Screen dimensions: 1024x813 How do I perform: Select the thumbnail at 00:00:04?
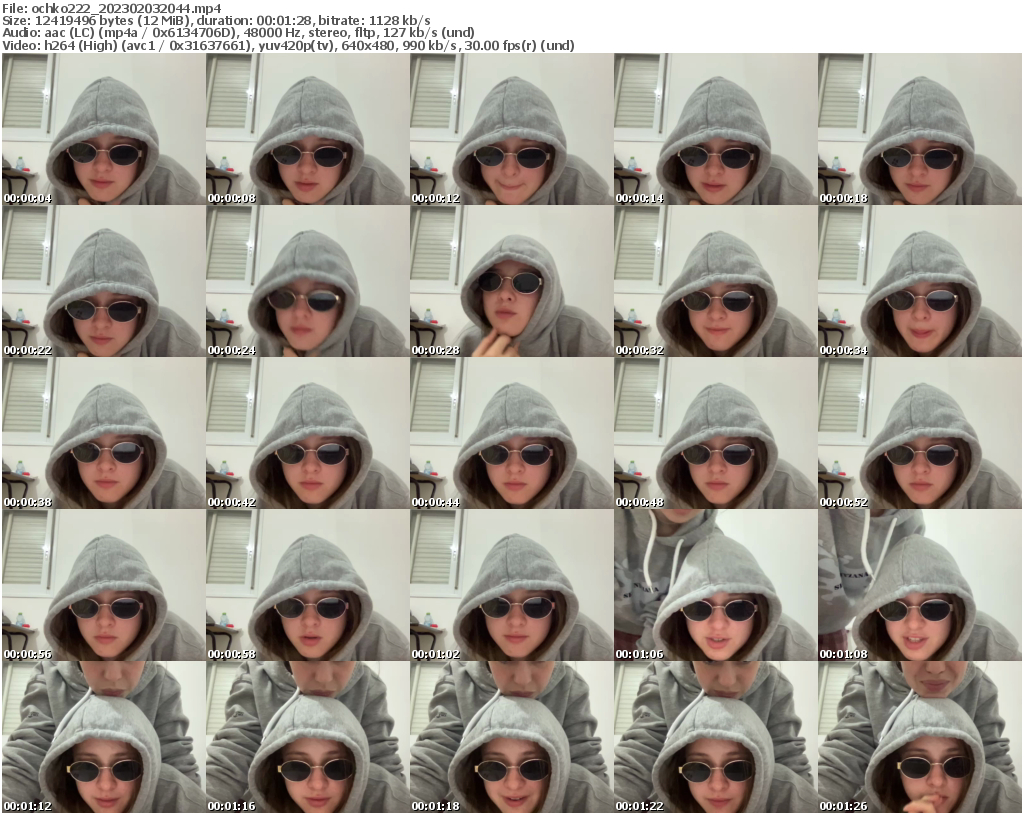click(102, 130)
